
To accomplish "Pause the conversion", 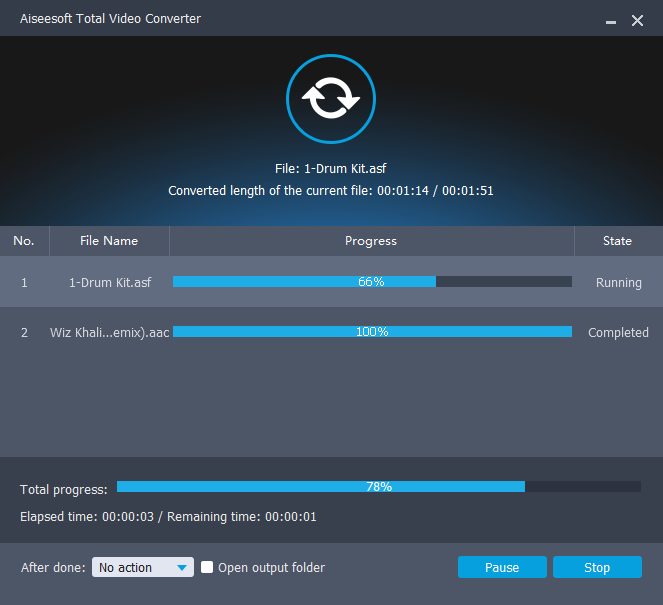I will [502, 567].
